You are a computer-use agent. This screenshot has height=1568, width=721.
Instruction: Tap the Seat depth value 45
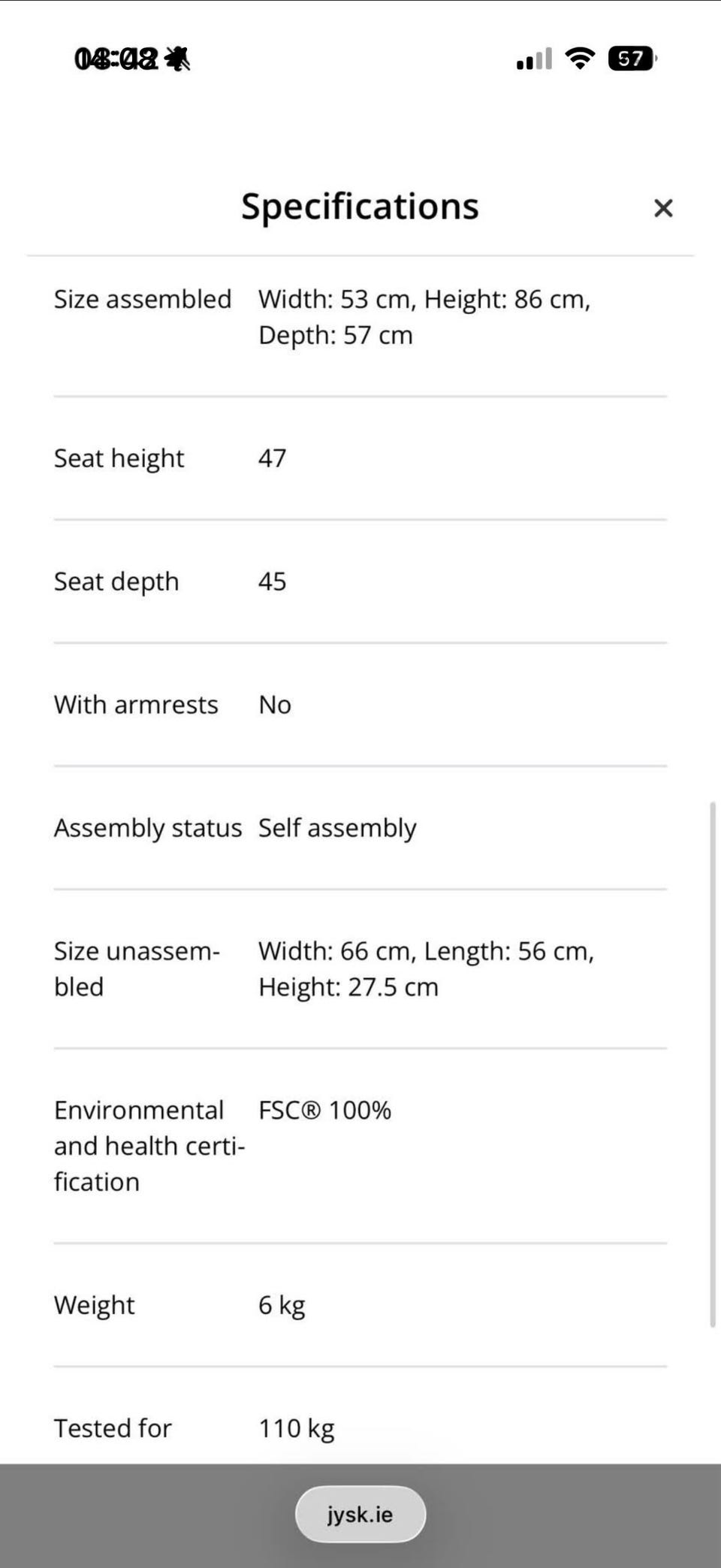(273, 582)
